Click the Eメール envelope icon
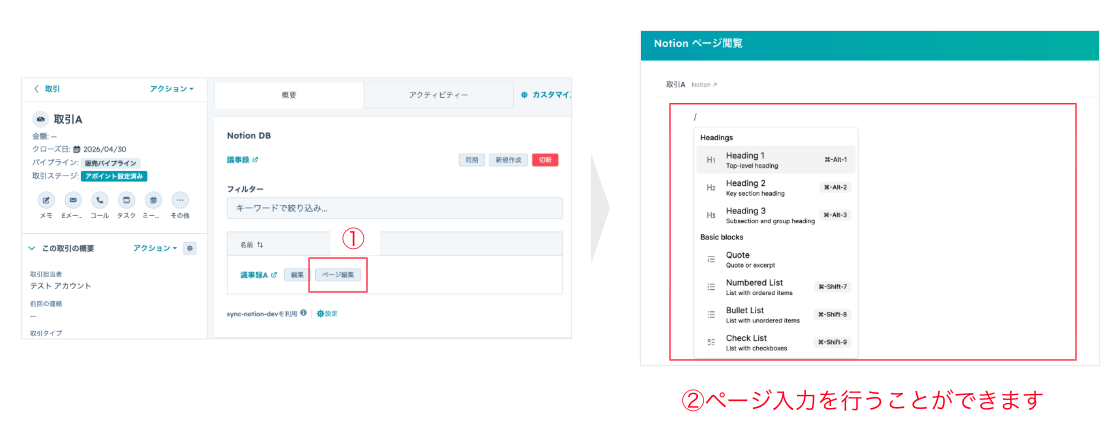 tap(73, 200)
